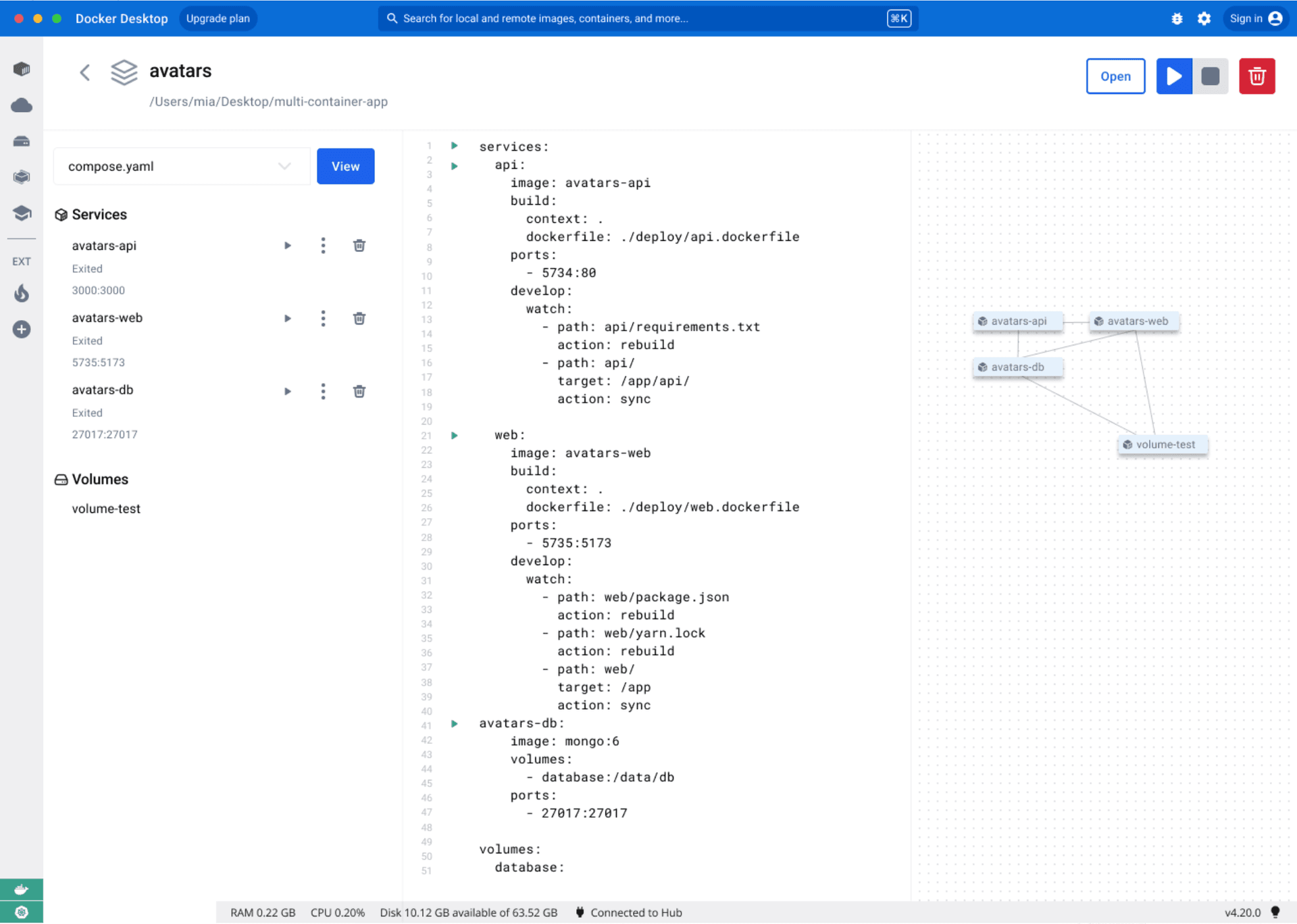
Task: Stop the avatars compose stack
Action: 1210,76
